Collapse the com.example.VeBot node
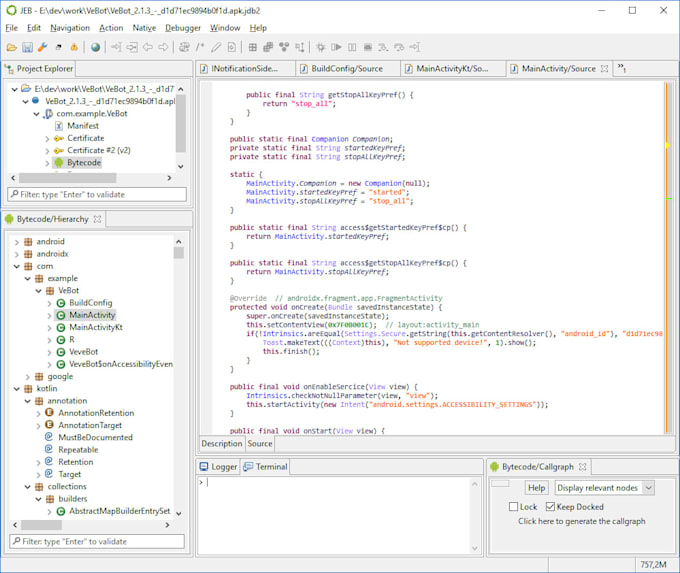Image resolution: width=680 pixels, height=573 pixels. tap(36, 114)
